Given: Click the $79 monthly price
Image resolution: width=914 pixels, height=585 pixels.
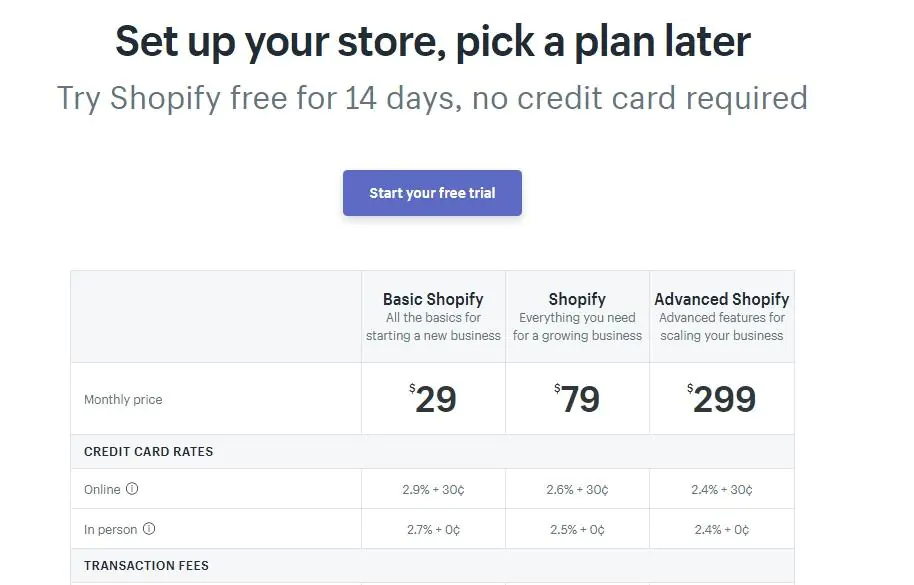Looking at the screenshot, I should point(578,398).
